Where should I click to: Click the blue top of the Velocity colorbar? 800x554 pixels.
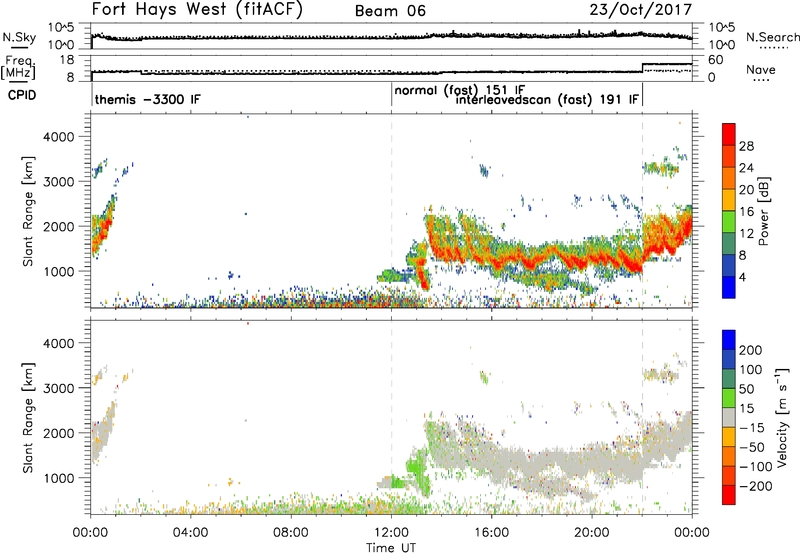click(x=729, y=340)
